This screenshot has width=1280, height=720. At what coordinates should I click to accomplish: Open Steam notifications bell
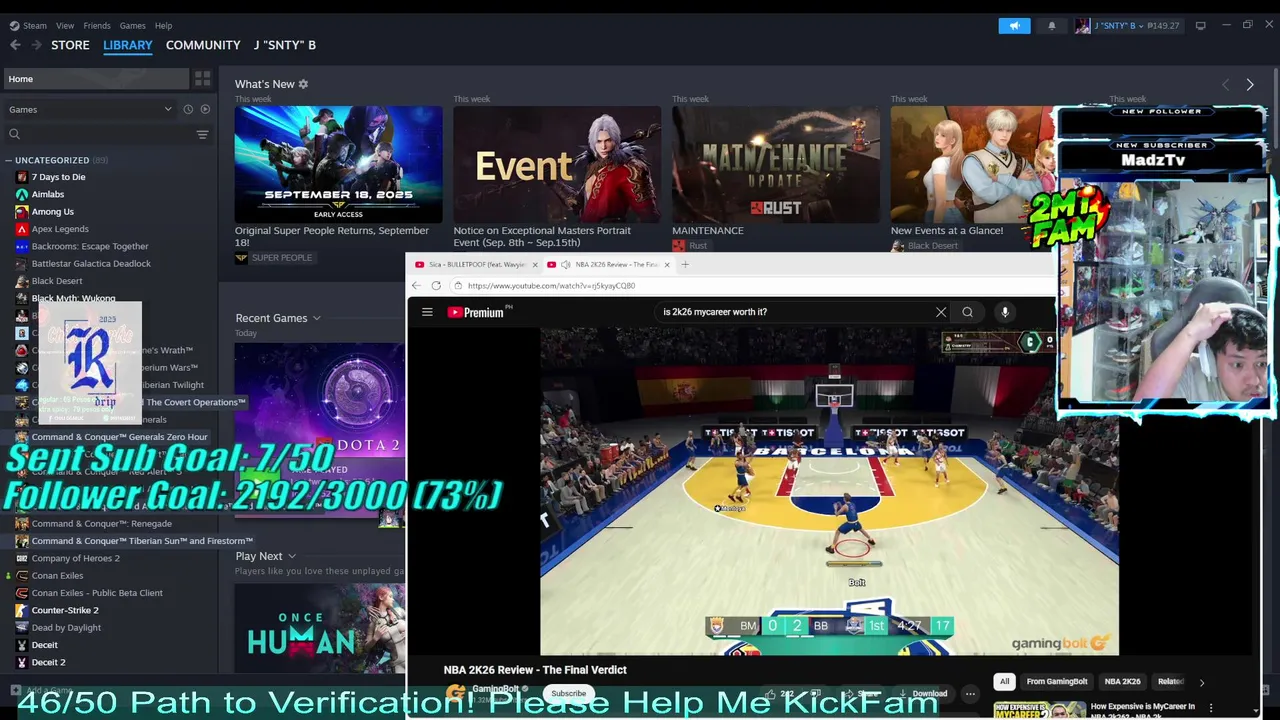pyautogui.click(x=1051, y=26)
